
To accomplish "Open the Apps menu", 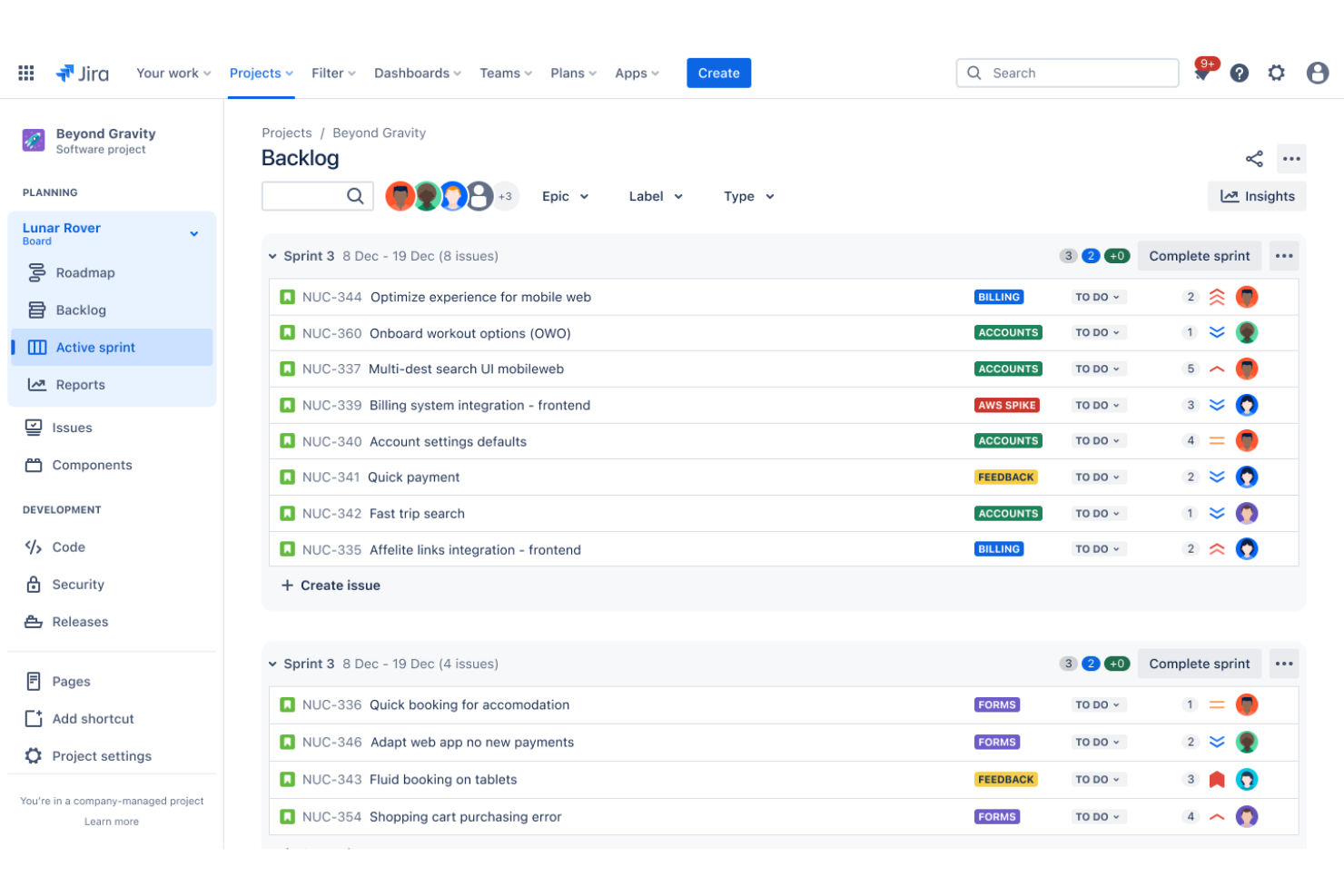I will pos(637,74).
